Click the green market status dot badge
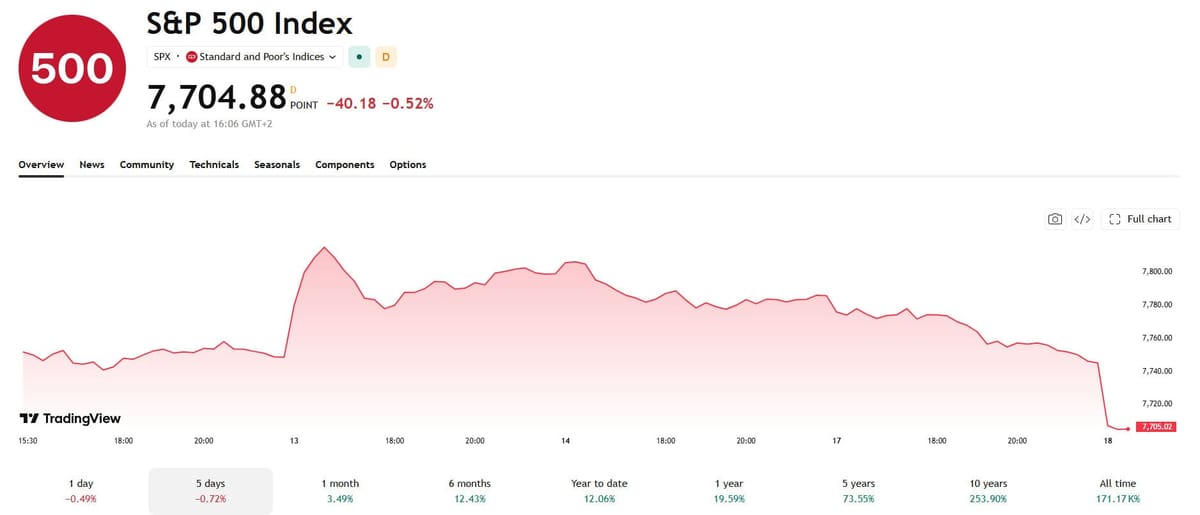This screenshot has width=1200, height=515. [x=359, y=57]
